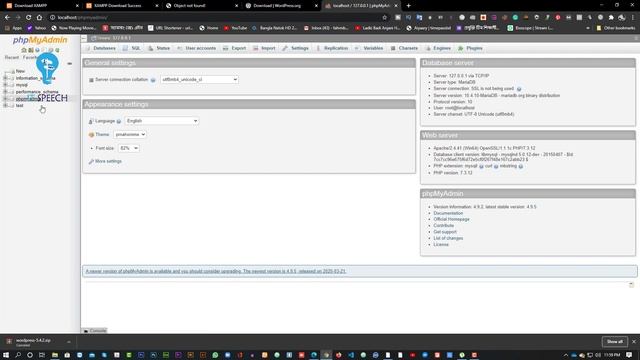Click the newer phpMyAdmin version notice link
The image size is (640, 360).
click(x=216, y=271)
